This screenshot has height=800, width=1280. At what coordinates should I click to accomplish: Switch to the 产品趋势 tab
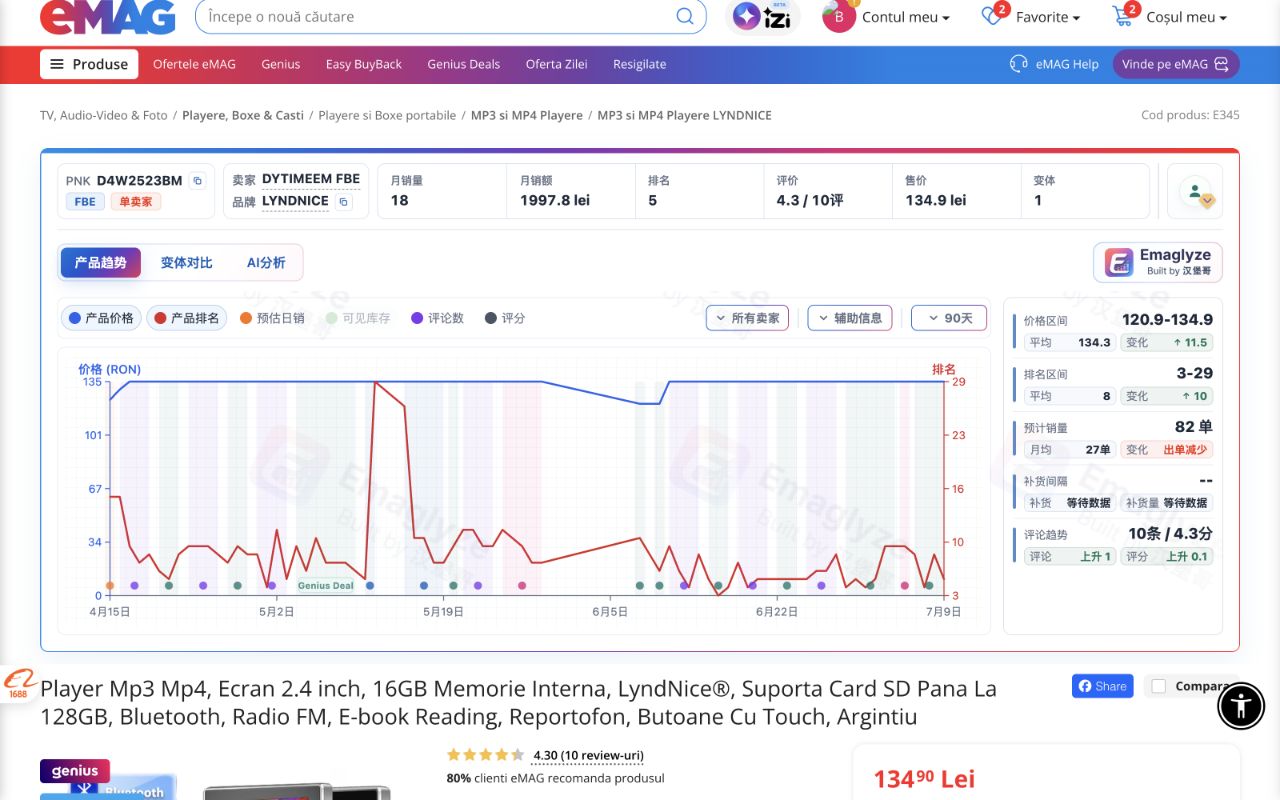click(100, 263)
